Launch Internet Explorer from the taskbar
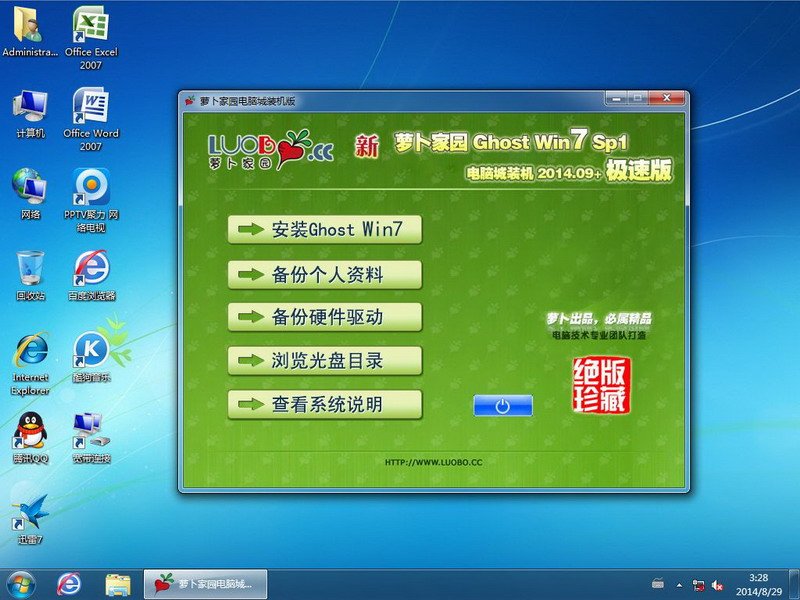This screenshot has height=600, width=800. pyautogui.click(x=68, y=584)
